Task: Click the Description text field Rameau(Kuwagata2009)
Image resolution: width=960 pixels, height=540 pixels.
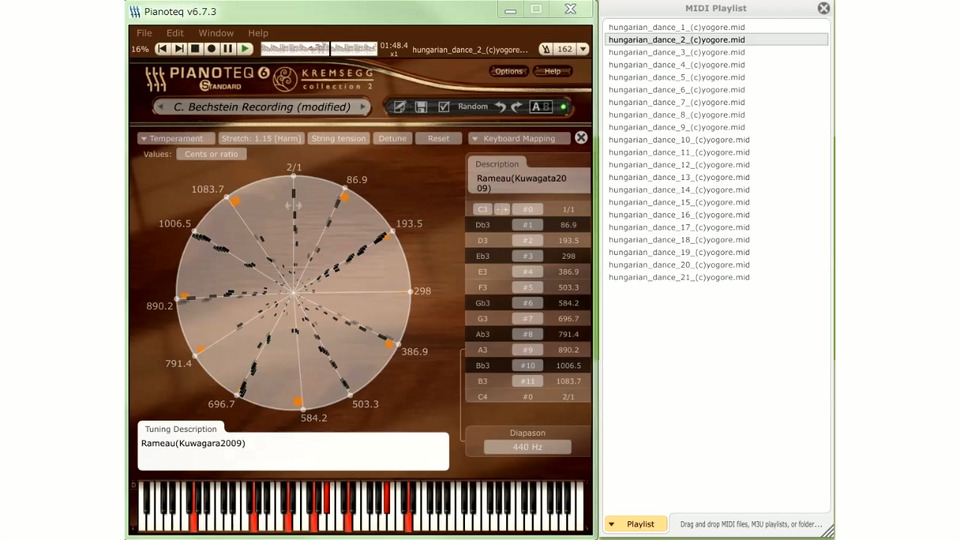Action: click(x=530, y=183)
